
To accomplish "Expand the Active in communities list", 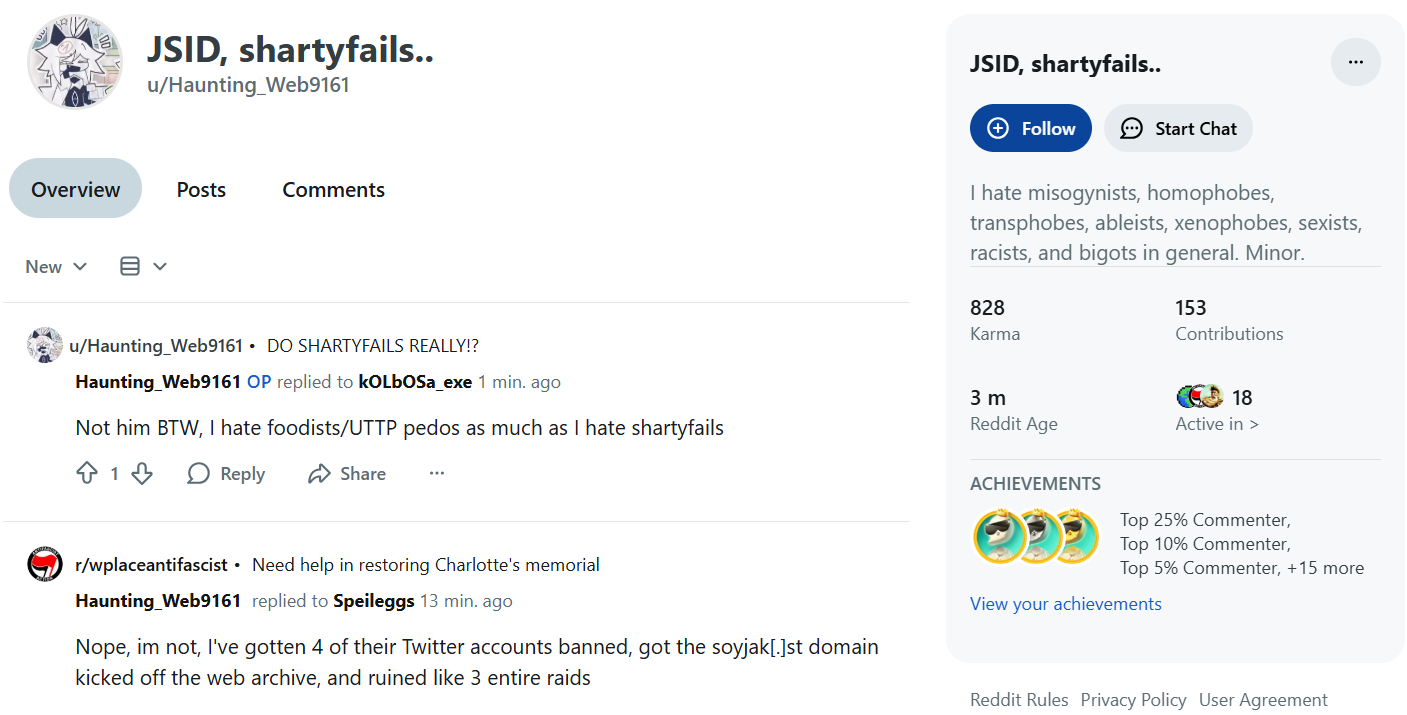I will 1217,424.
